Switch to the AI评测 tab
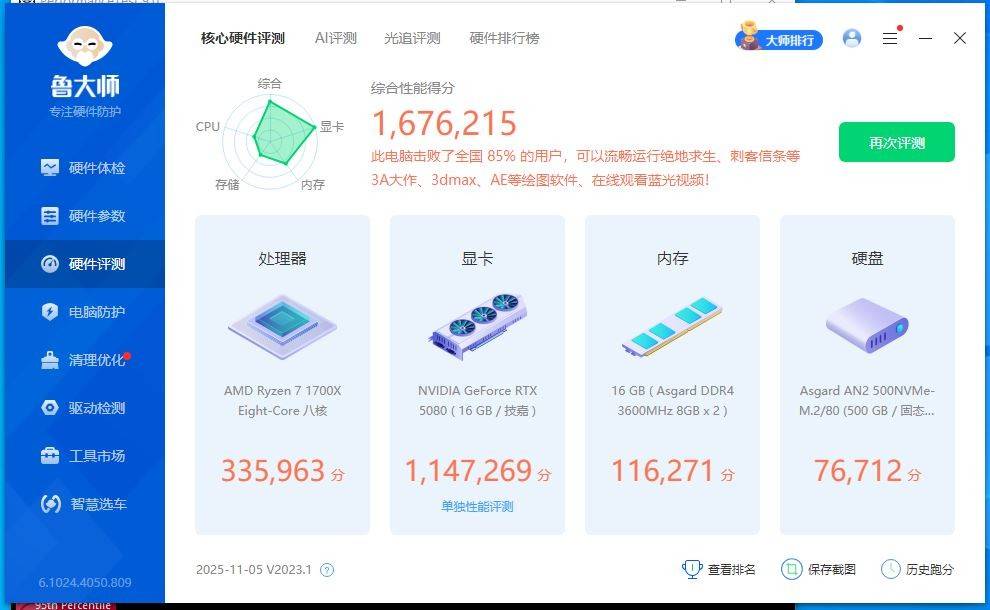 (336, 38)
